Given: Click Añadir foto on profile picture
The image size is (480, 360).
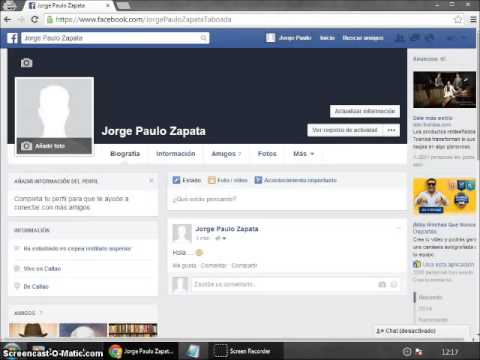Looking at the screenshot, I should coord(54,146).
